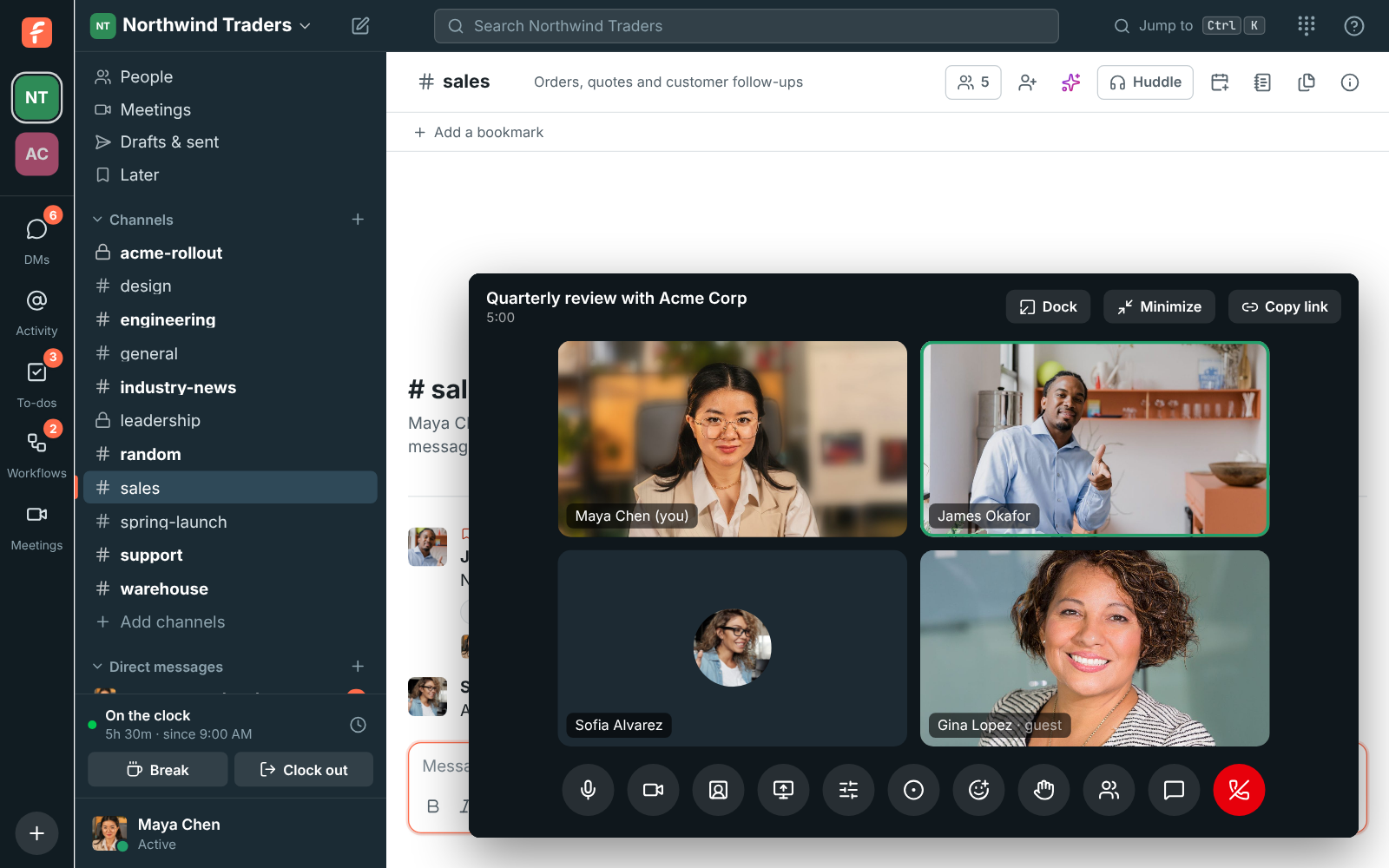Open Meetings in sidebar list
This screenshot has width=1389, height=868.
click(230, 109)
